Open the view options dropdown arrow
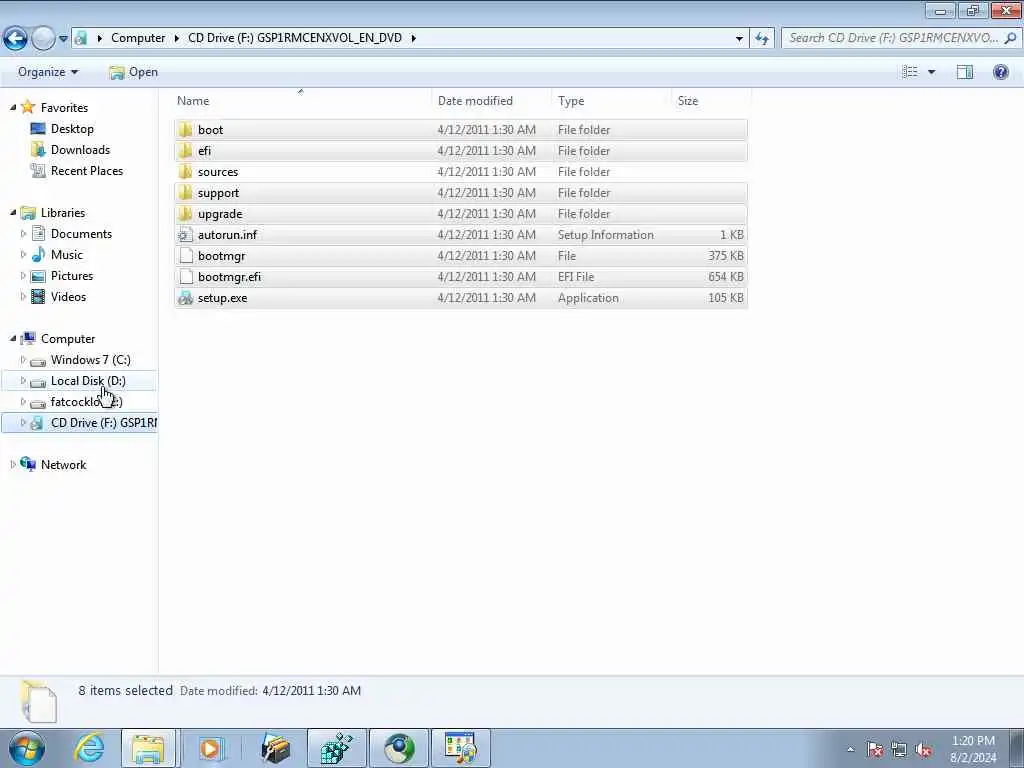 (931, 72)
